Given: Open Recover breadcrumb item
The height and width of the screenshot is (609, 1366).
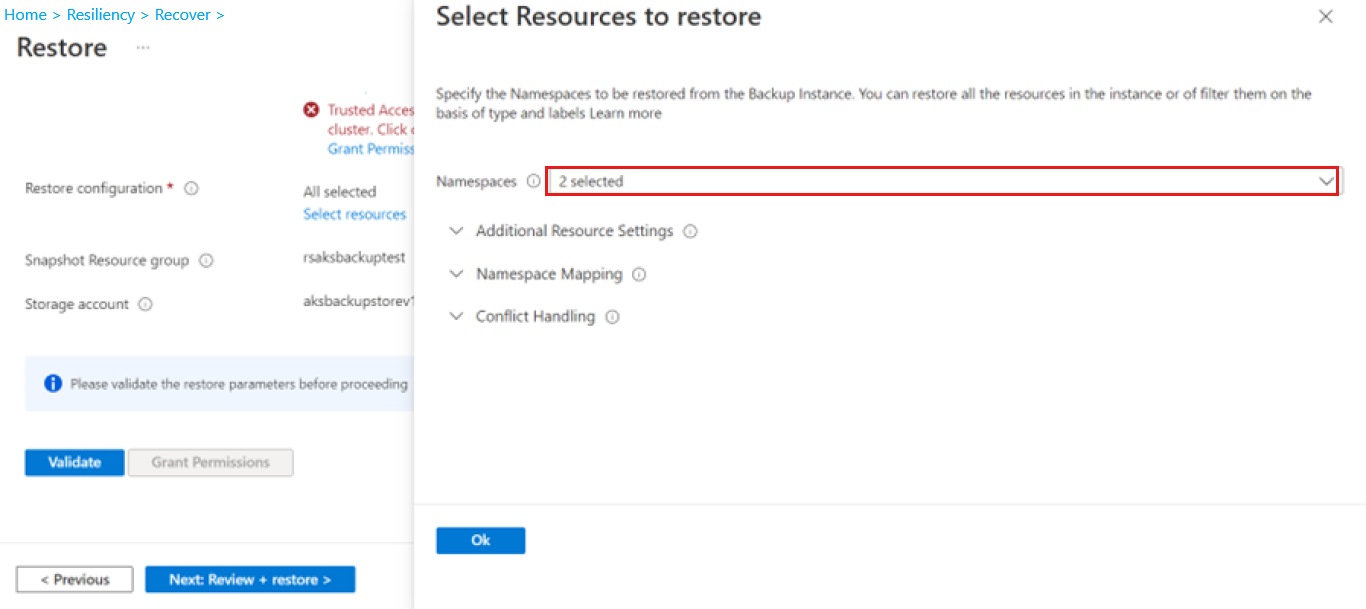Looking at the screenshot, I should point(183,15).
